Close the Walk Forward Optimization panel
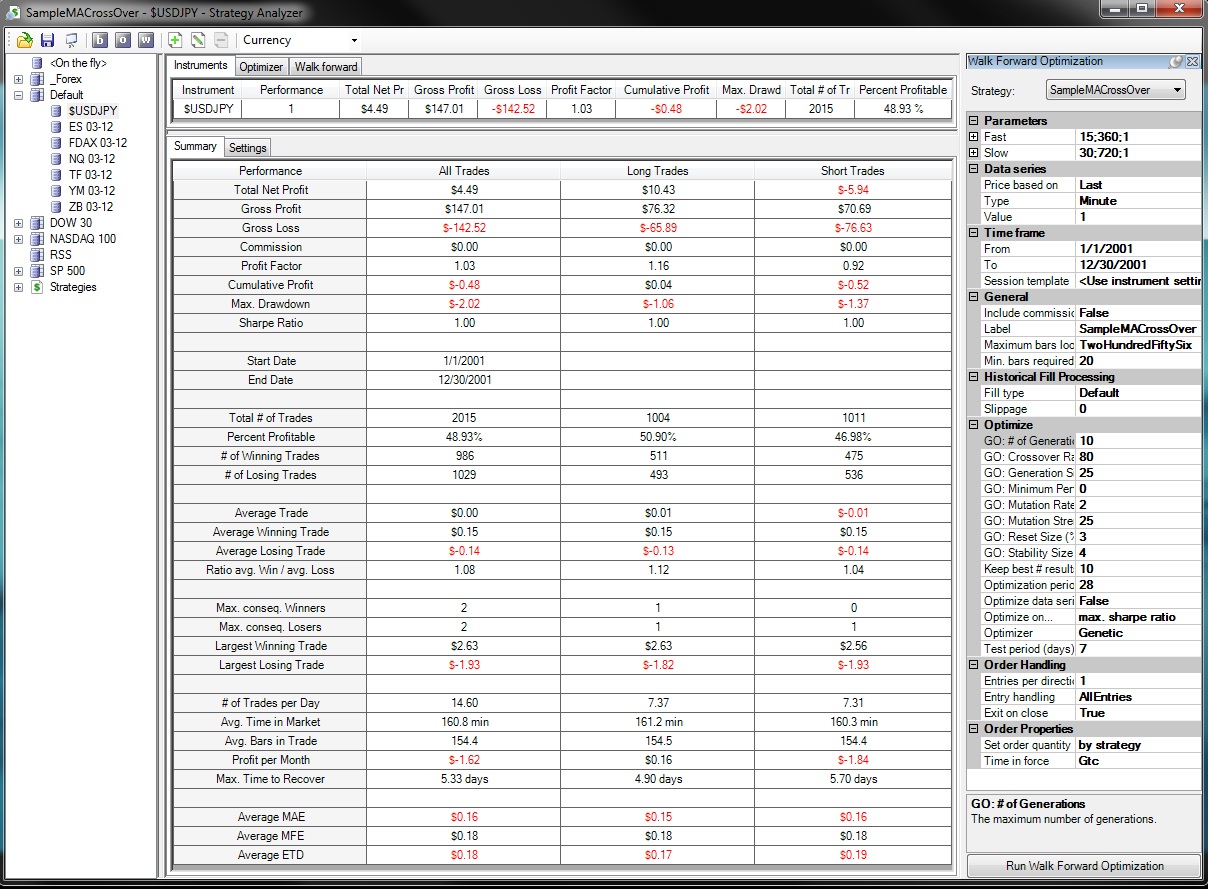This screenshot has width=1208, height=891. click(1192, 62)
